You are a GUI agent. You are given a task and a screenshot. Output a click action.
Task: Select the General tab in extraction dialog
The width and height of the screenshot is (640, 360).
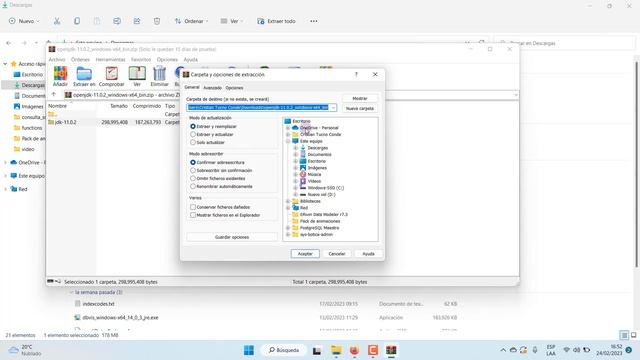(192, 87)
